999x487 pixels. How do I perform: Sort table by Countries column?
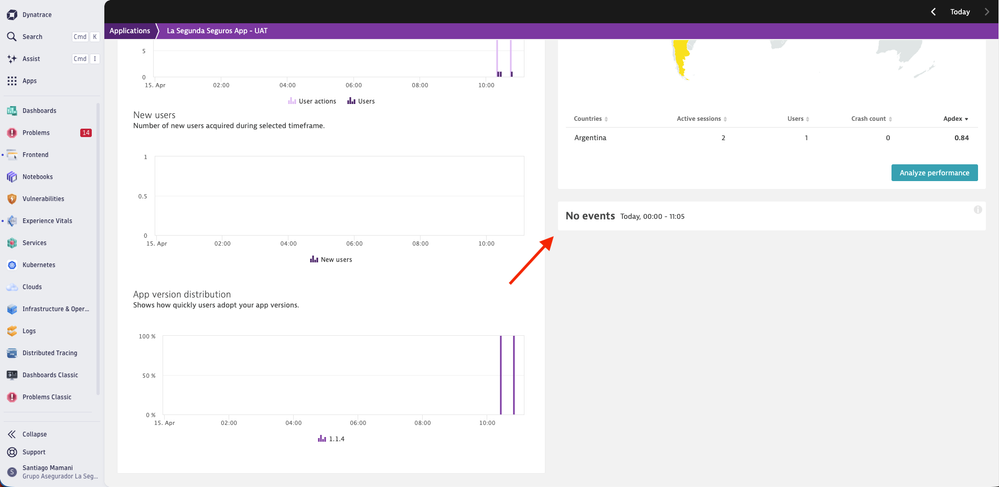(590, 119)
